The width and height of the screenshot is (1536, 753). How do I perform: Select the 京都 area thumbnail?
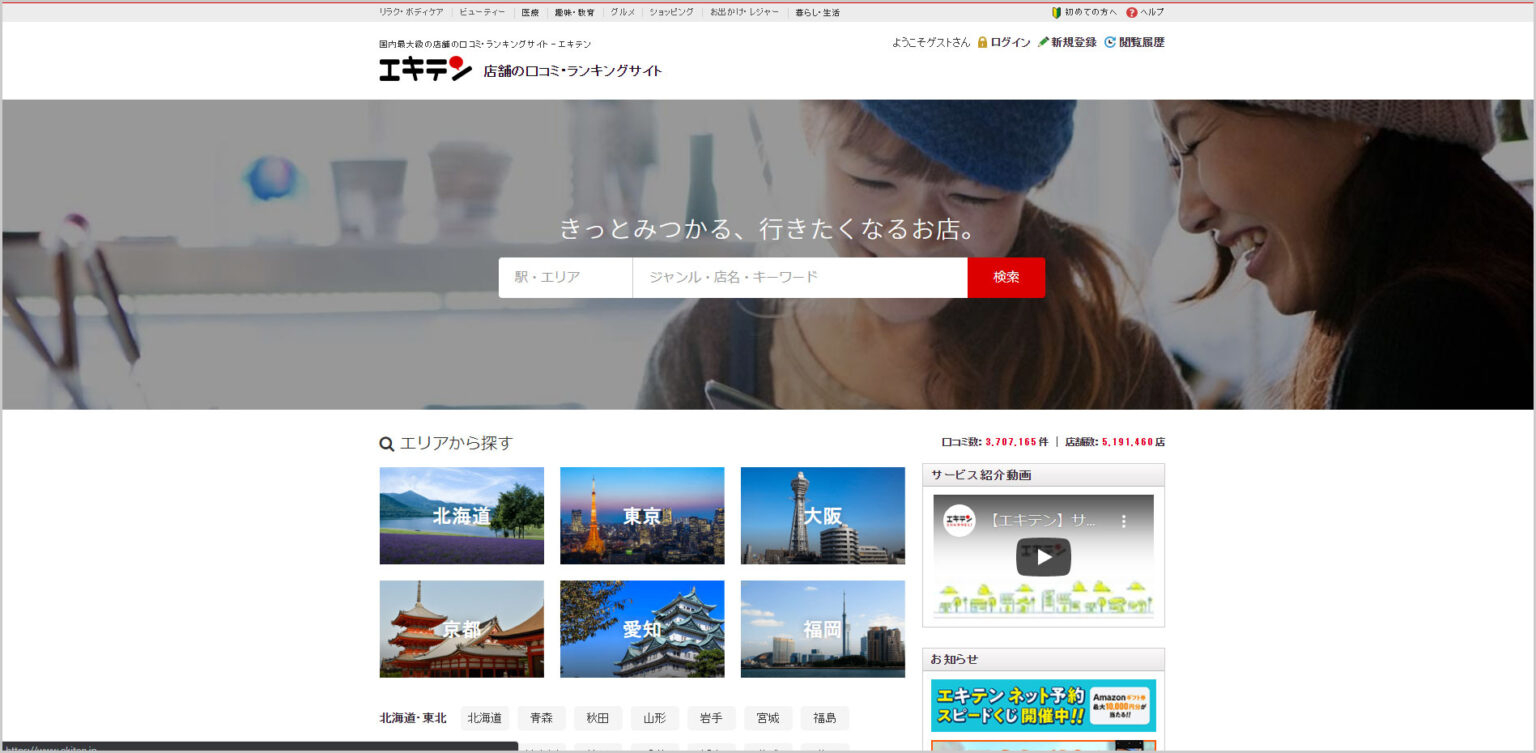click(x=462, y=629)
